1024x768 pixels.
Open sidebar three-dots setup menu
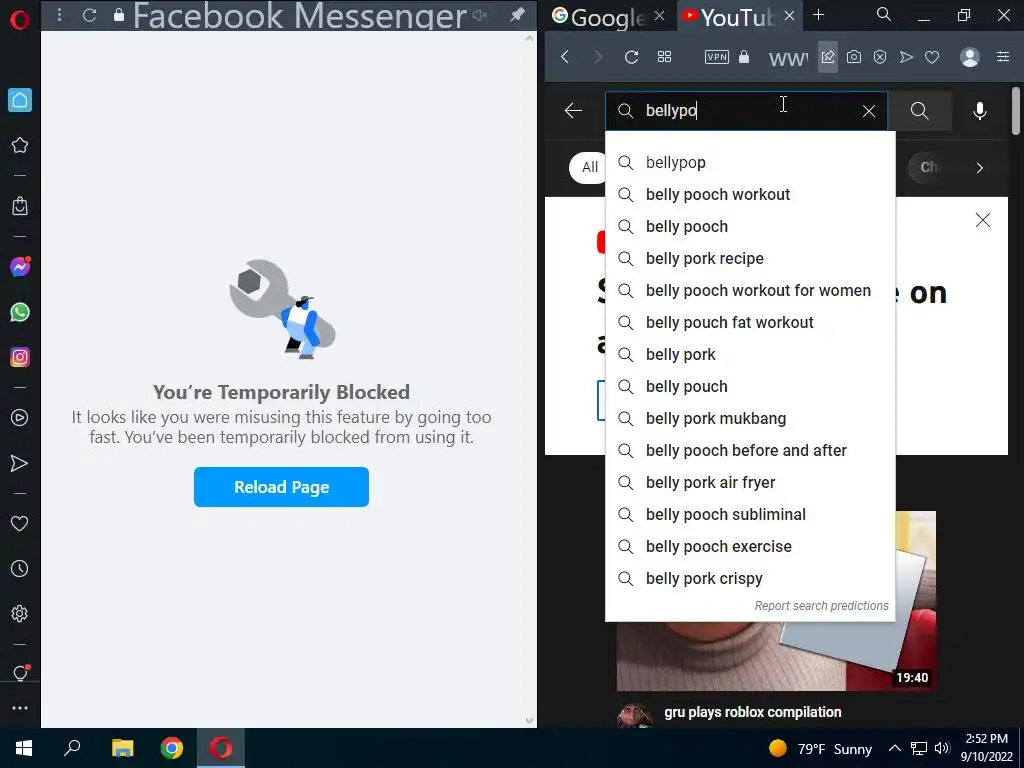point(20,708)
